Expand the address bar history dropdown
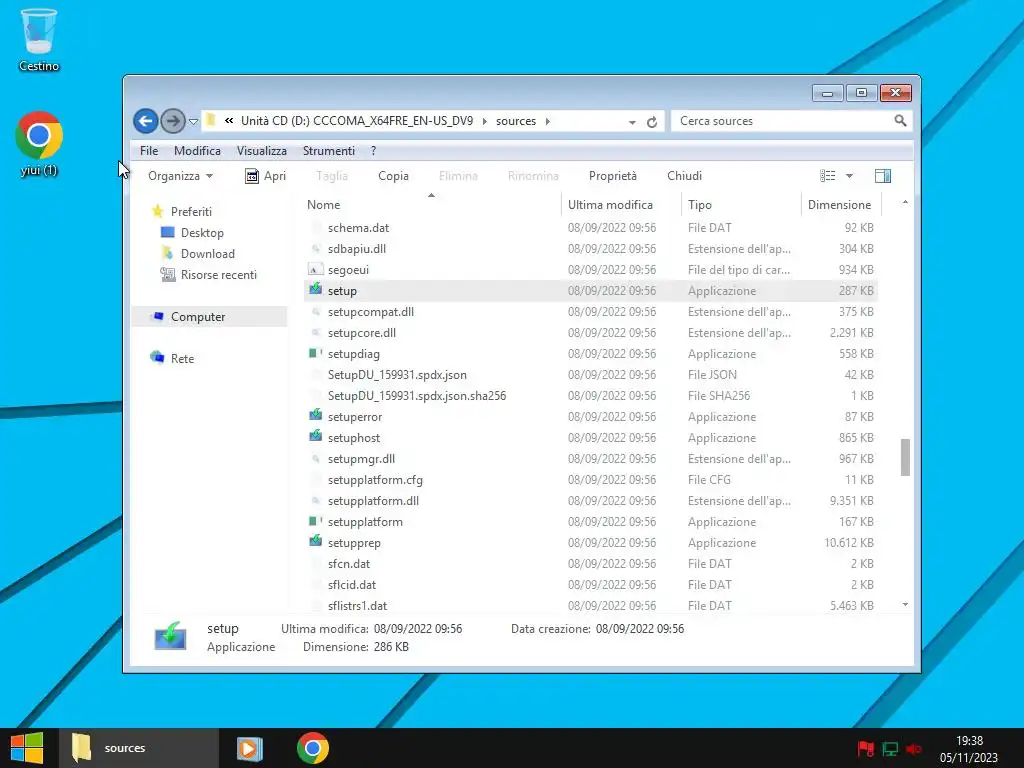 pyautogui.click(x=632, y=122)
